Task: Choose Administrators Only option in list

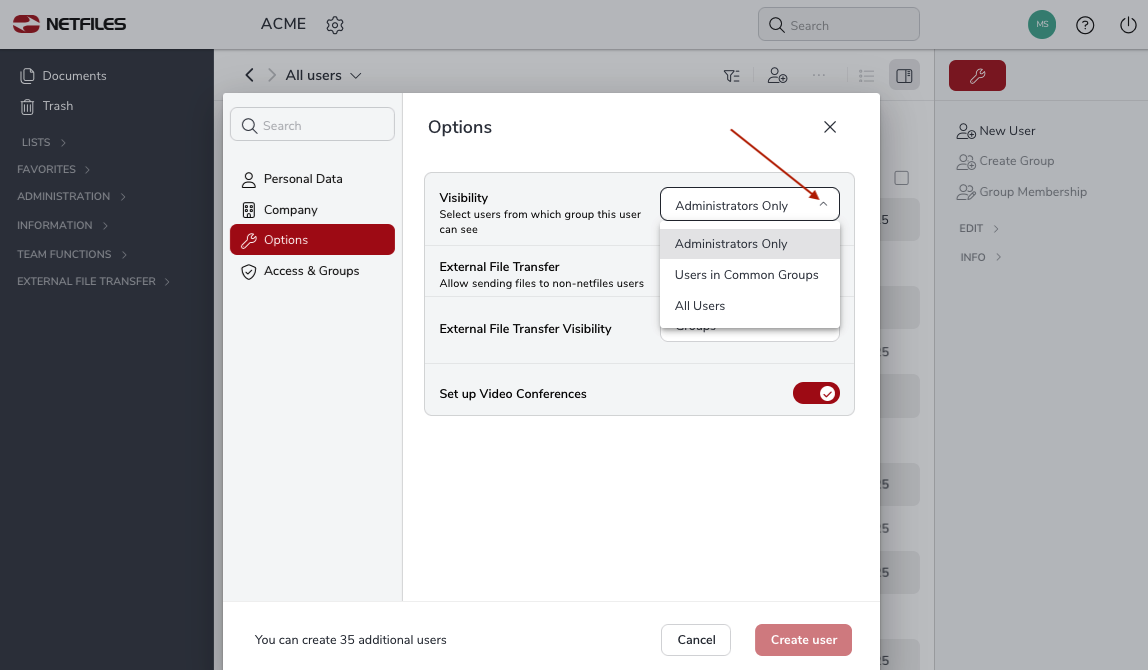Action: (x=750, y=244)
